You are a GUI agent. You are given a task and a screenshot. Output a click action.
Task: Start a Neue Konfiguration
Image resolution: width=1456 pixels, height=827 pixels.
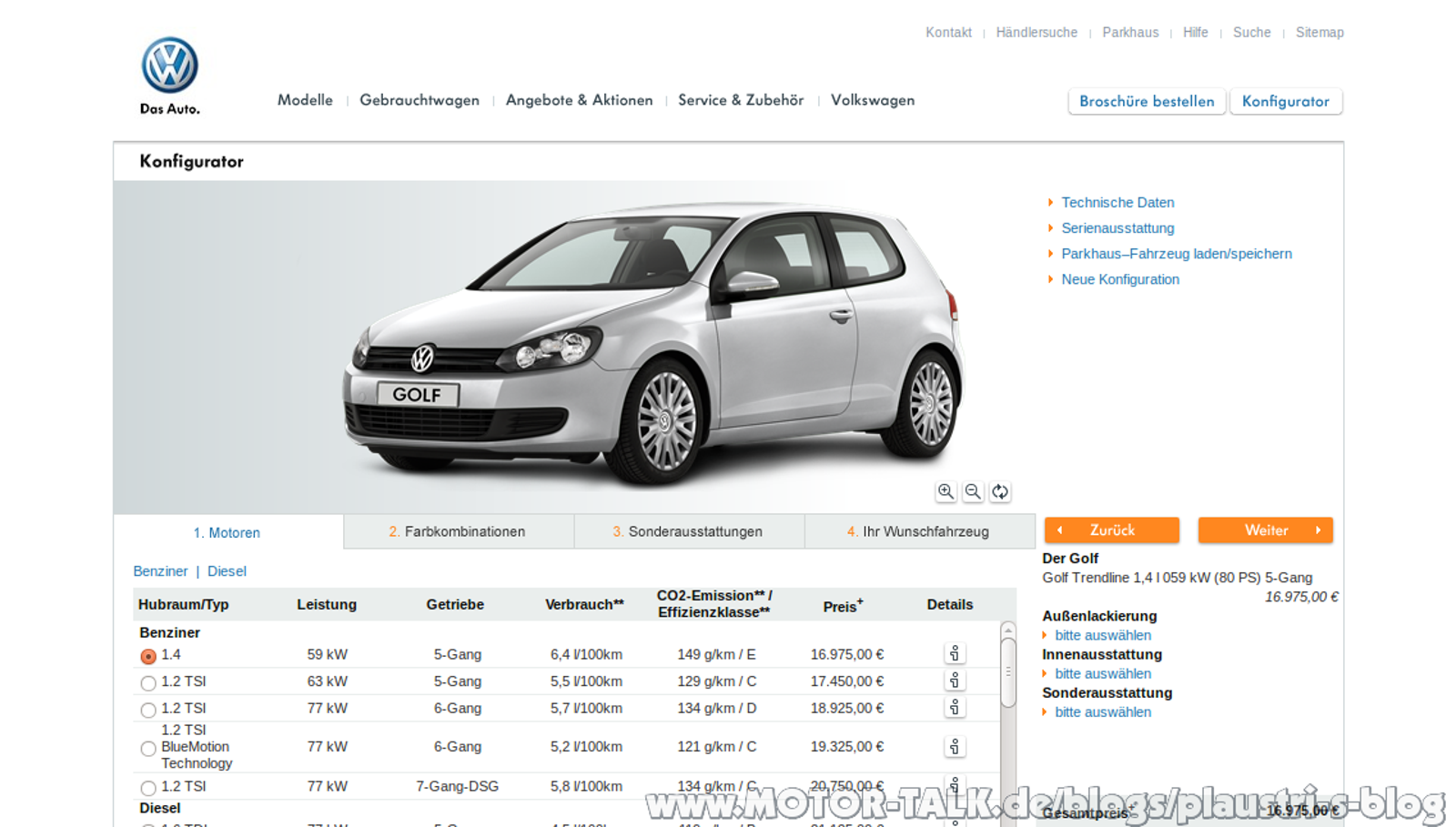pyautogui.click(x=1120, y=279)
